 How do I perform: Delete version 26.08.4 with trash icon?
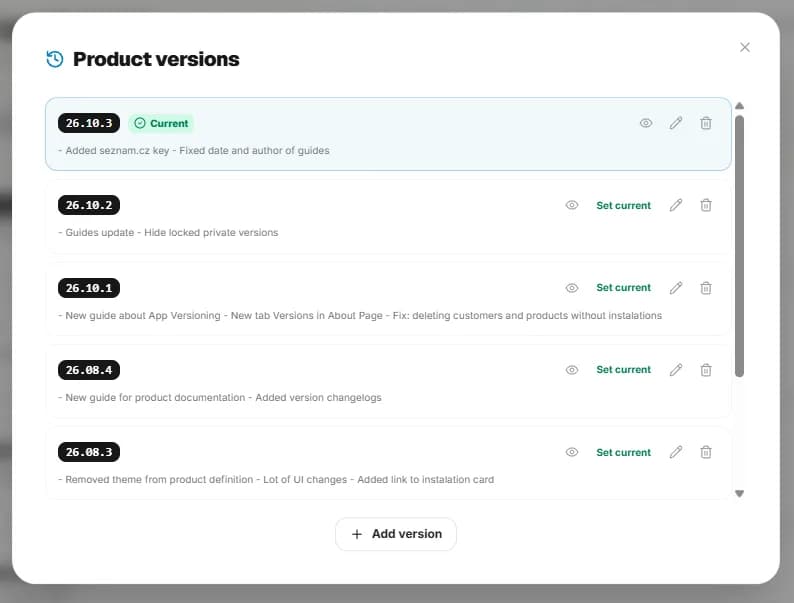point(705,370)
